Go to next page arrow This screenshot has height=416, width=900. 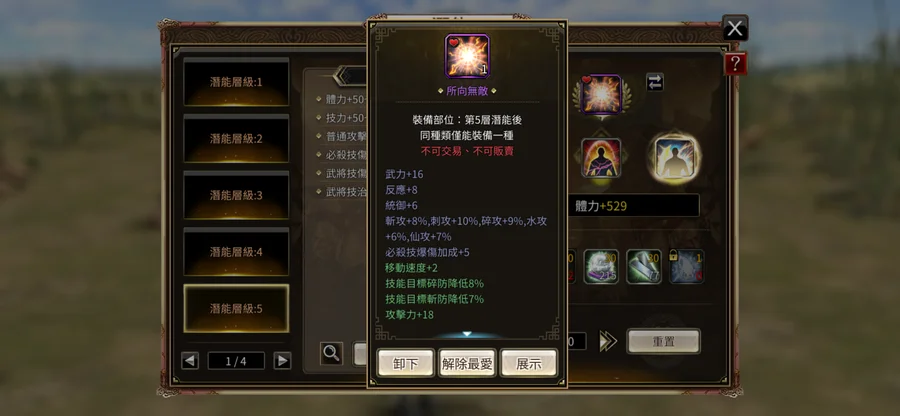click(282, 361)
